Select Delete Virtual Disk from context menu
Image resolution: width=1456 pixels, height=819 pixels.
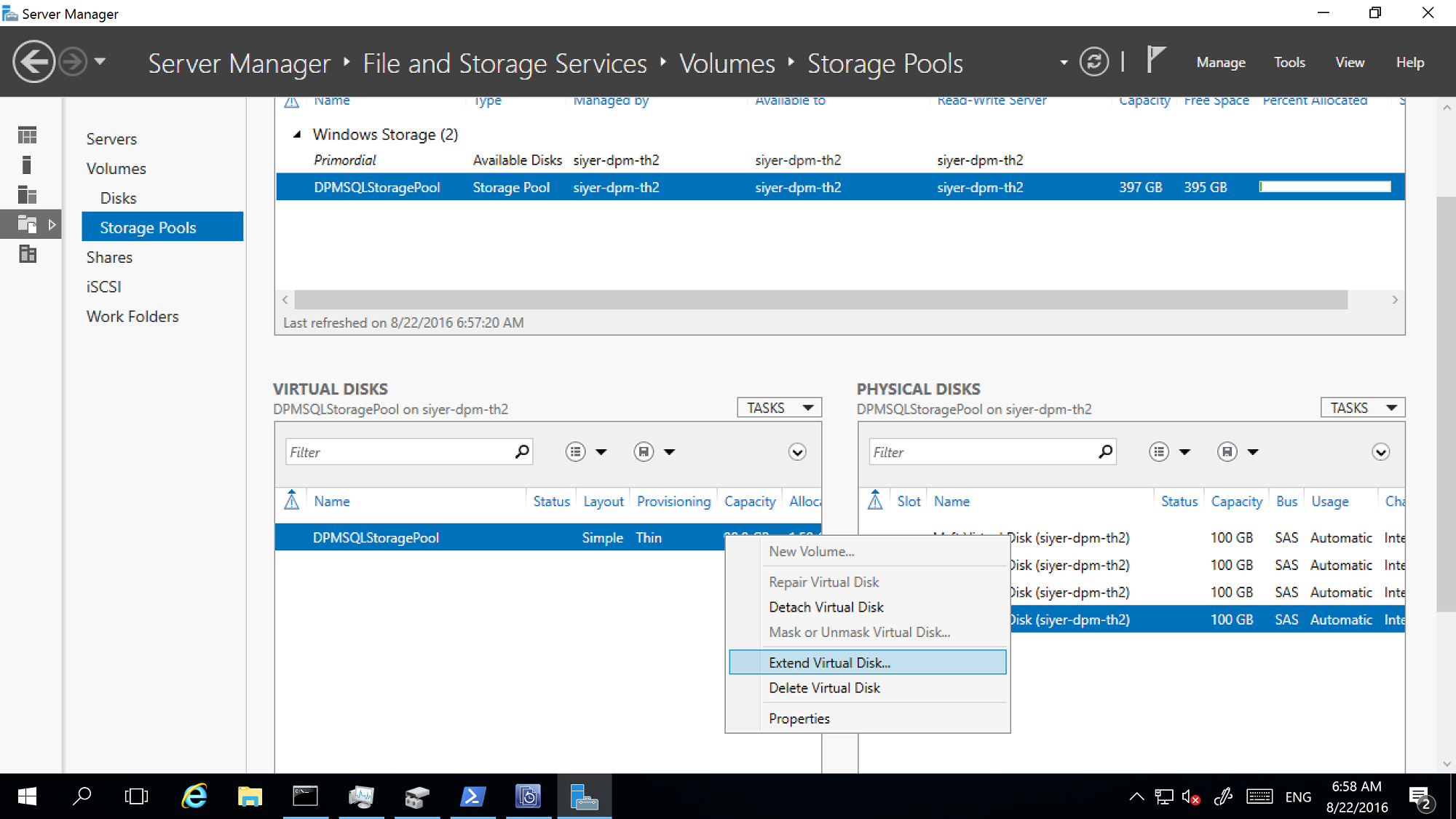point(824,687)
